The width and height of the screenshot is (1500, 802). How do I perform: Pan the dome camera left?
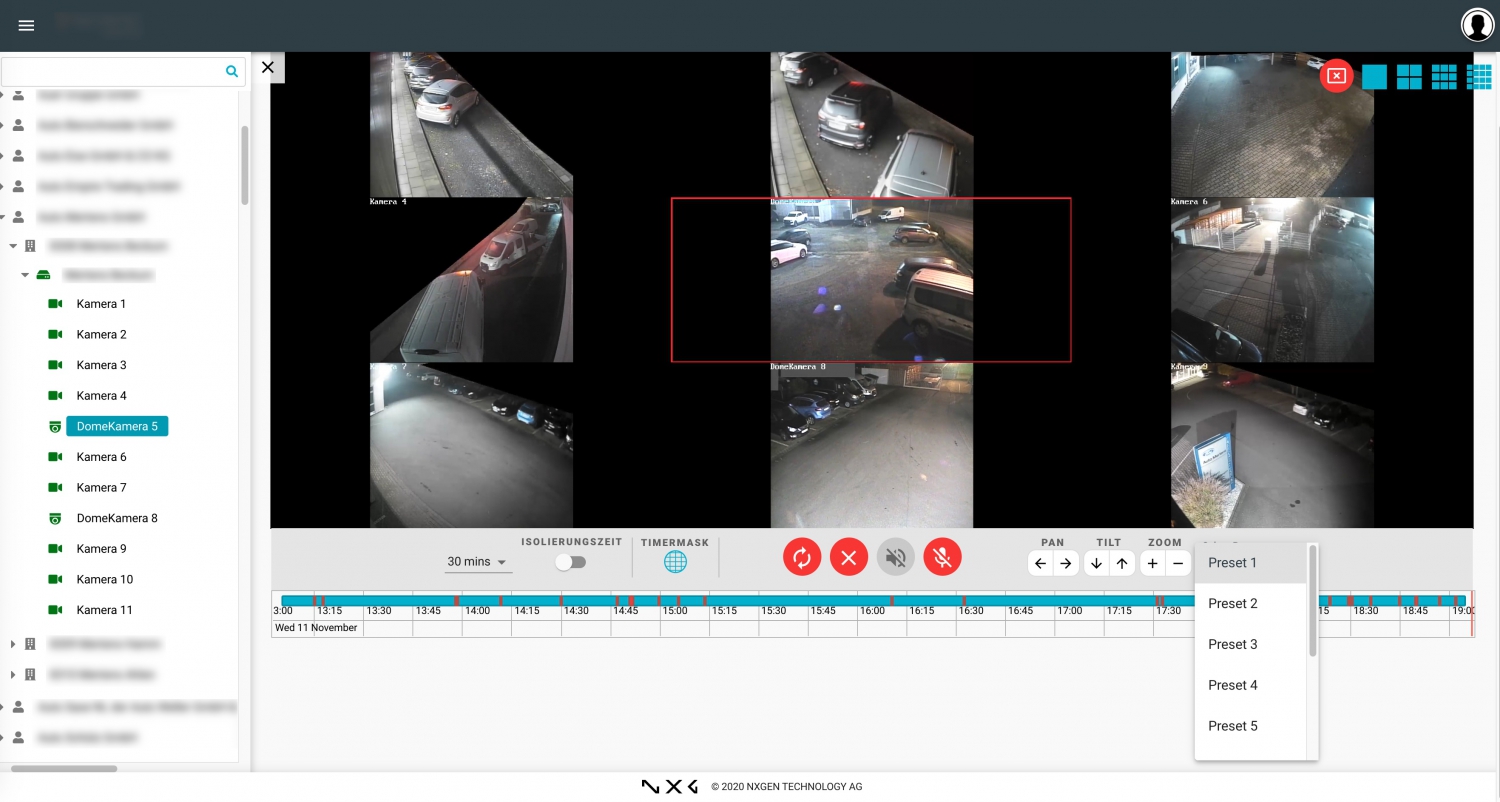(x=1040, y=563)
